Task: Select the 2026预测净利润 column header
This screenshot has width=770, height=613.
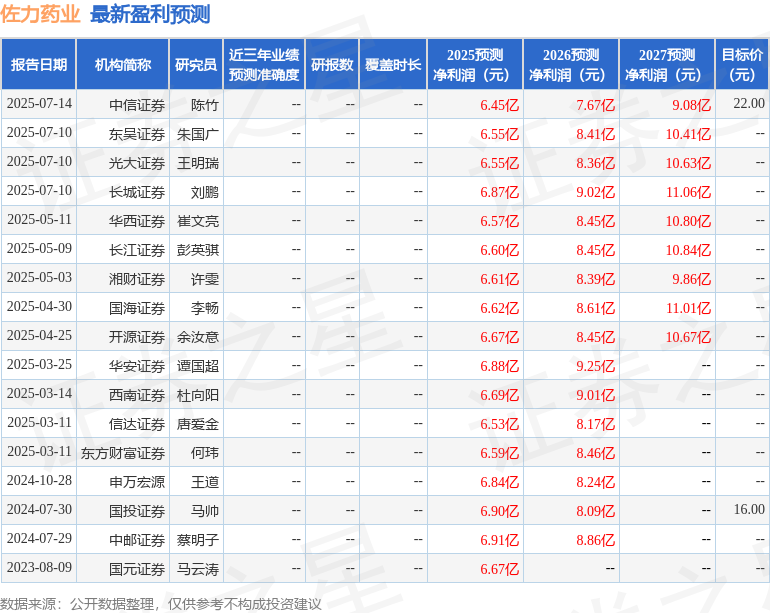Action: 571,64
